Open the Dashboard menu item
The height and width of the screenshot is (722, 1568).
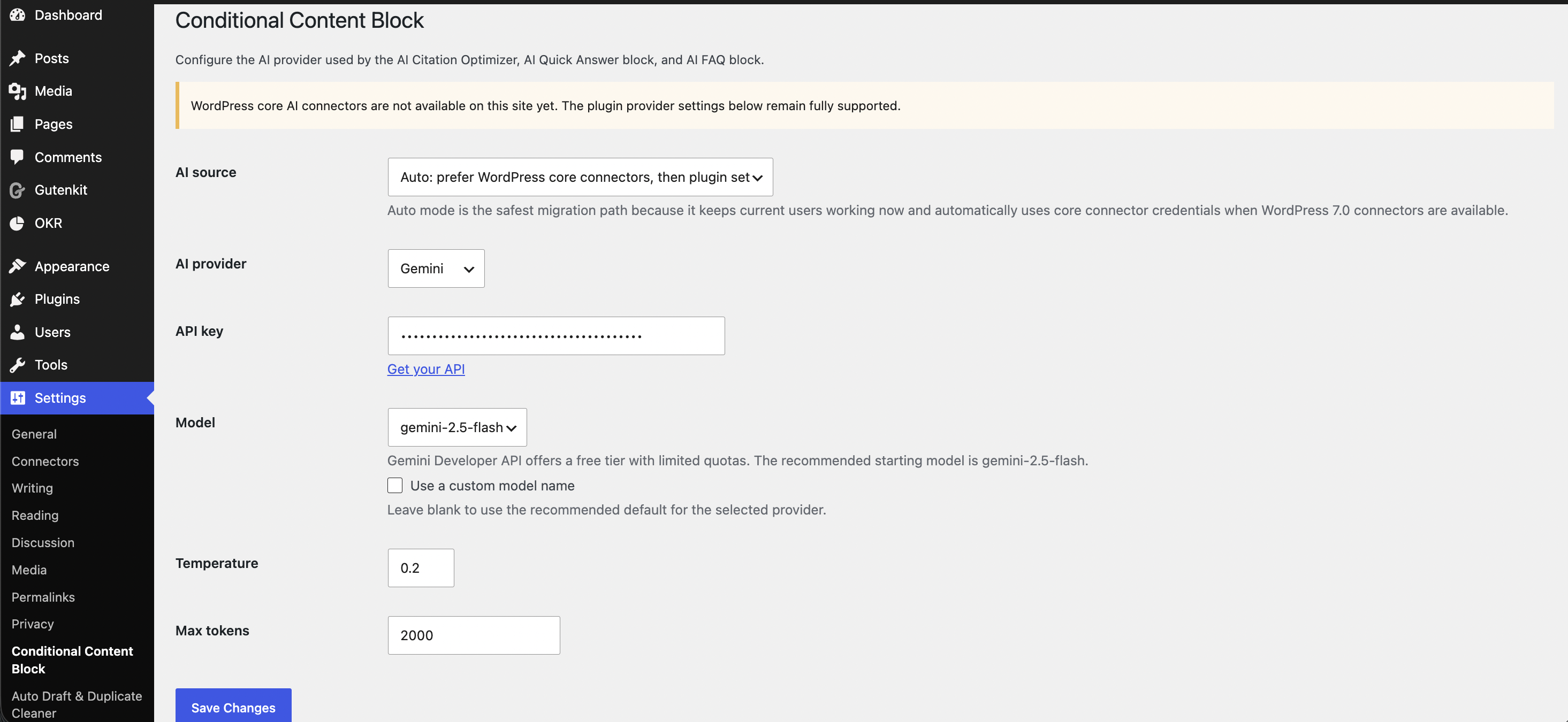(x=77, y=14)
